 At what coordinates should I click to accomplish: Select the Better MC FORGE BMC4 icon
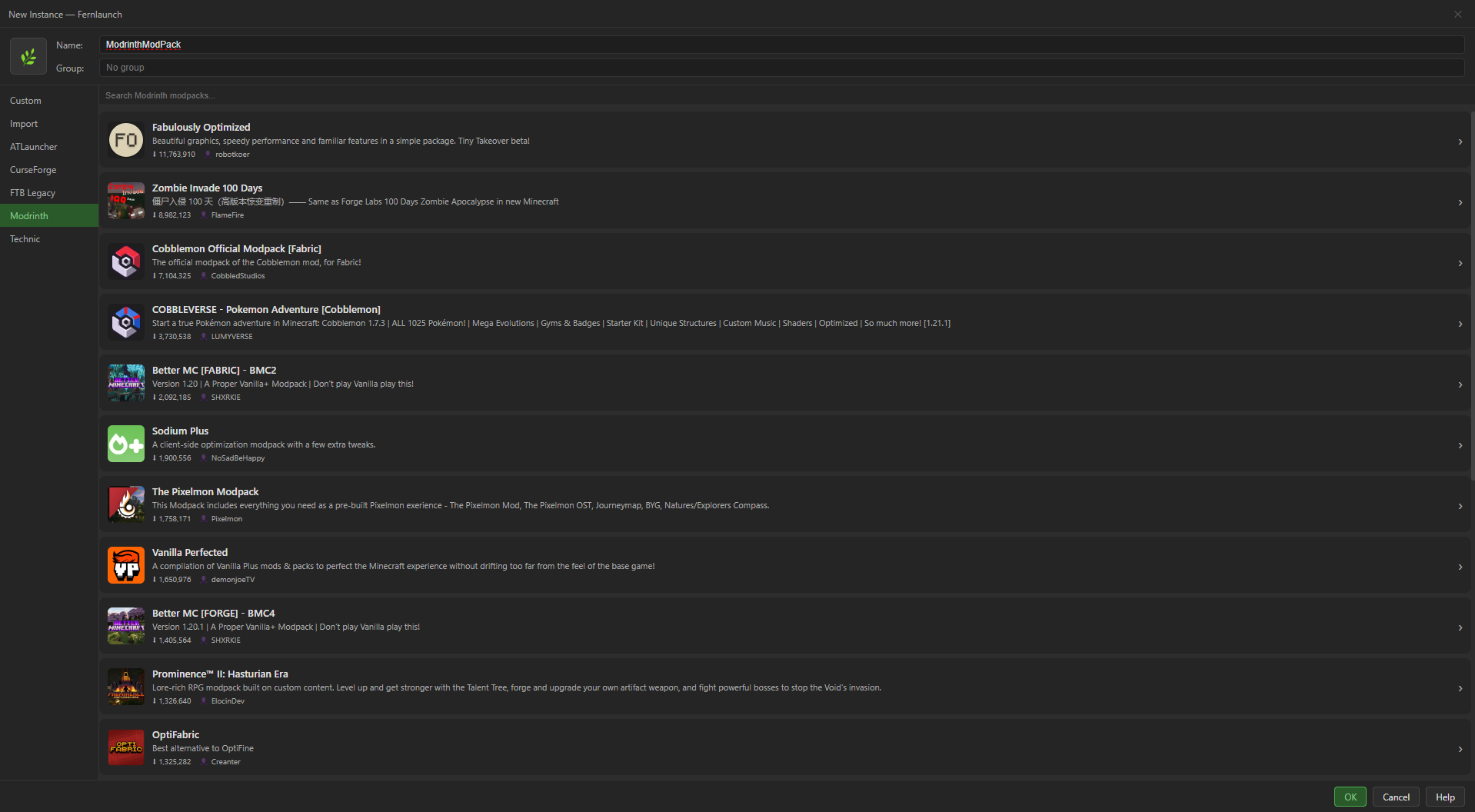click(x=126, y=626)
